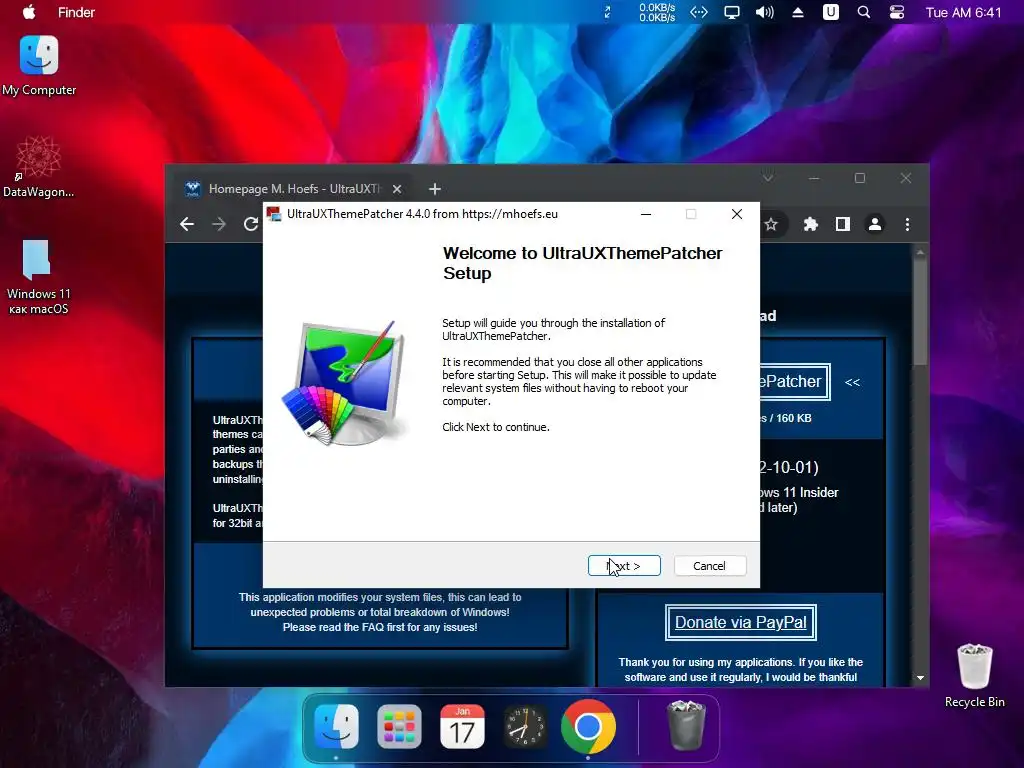Click the Patcher download link on webpage
The width and height of the screenshot is (1024, 768).
click(794, 381)
